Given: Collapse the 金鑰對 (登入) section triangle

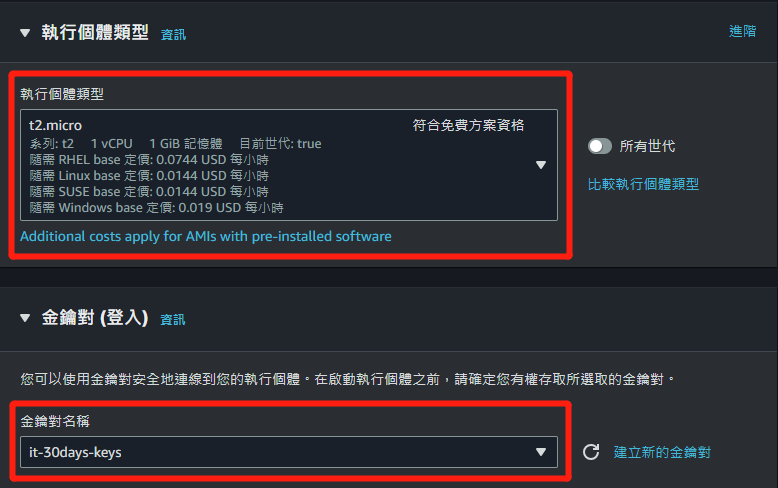Looking at the screenshot, I should (25, 318).
